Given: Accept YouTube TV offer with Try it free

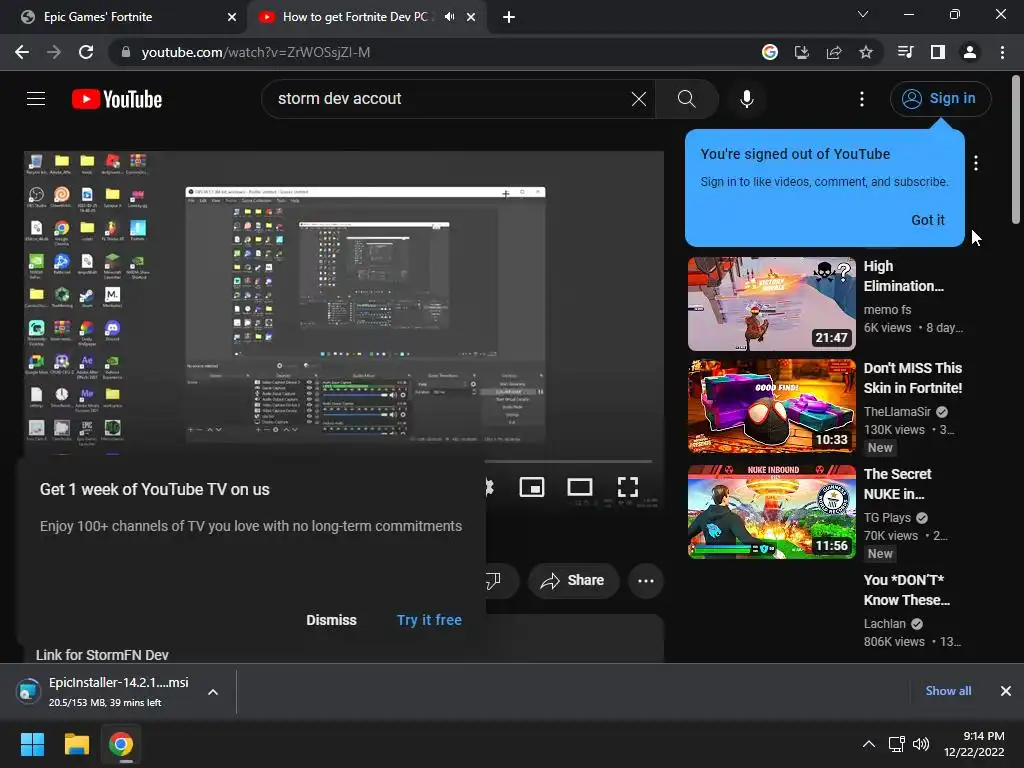Looking at the screenshot, I should coord(429,620).
